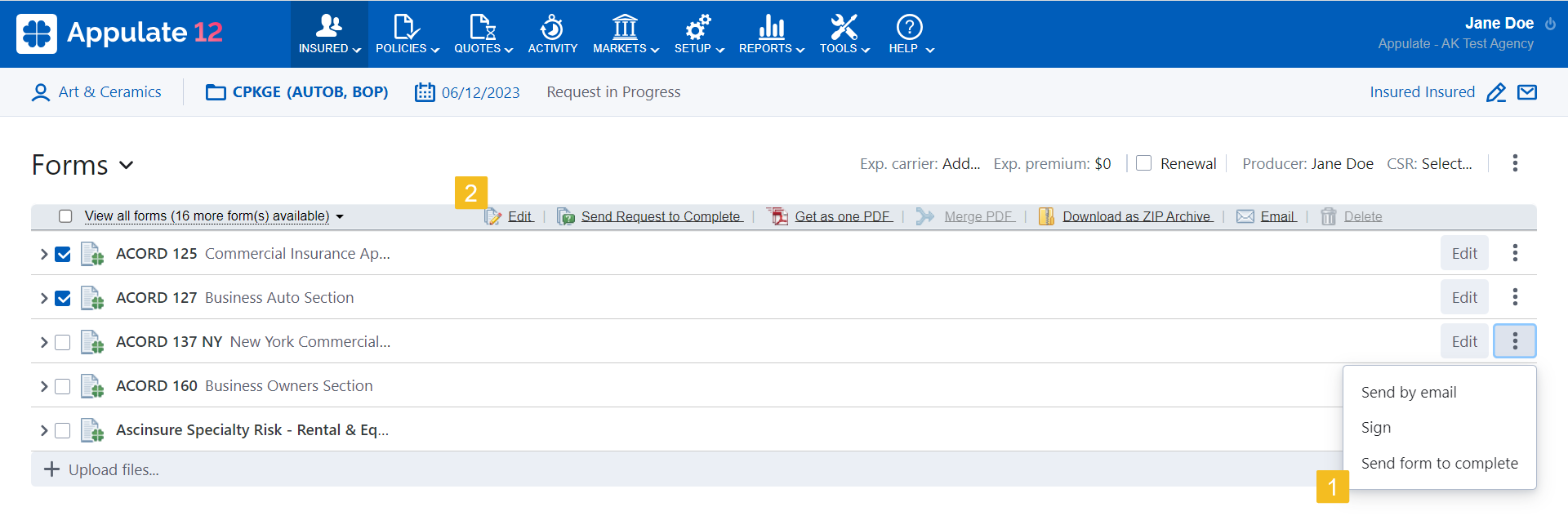Open the Policies menu
This screenshot has width=1568, height=529.
click(407, 34)
